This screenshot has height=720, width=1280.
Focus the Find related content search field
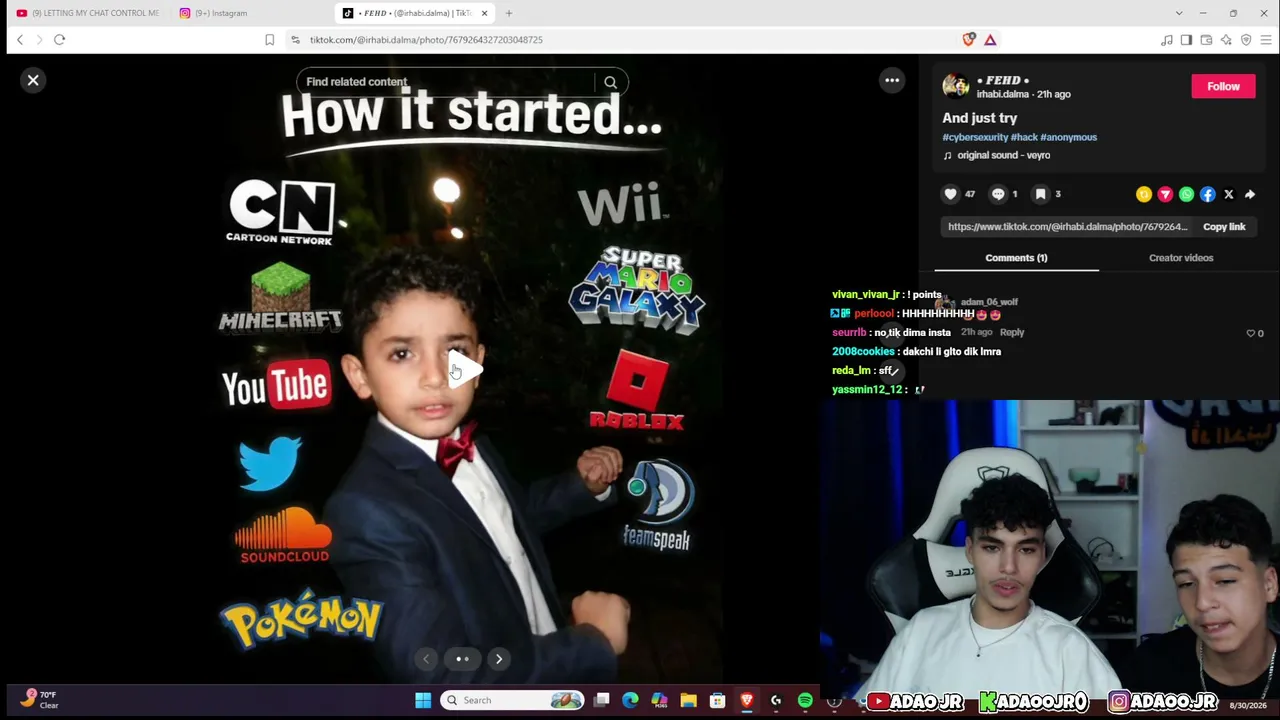[x=446, y=82]
